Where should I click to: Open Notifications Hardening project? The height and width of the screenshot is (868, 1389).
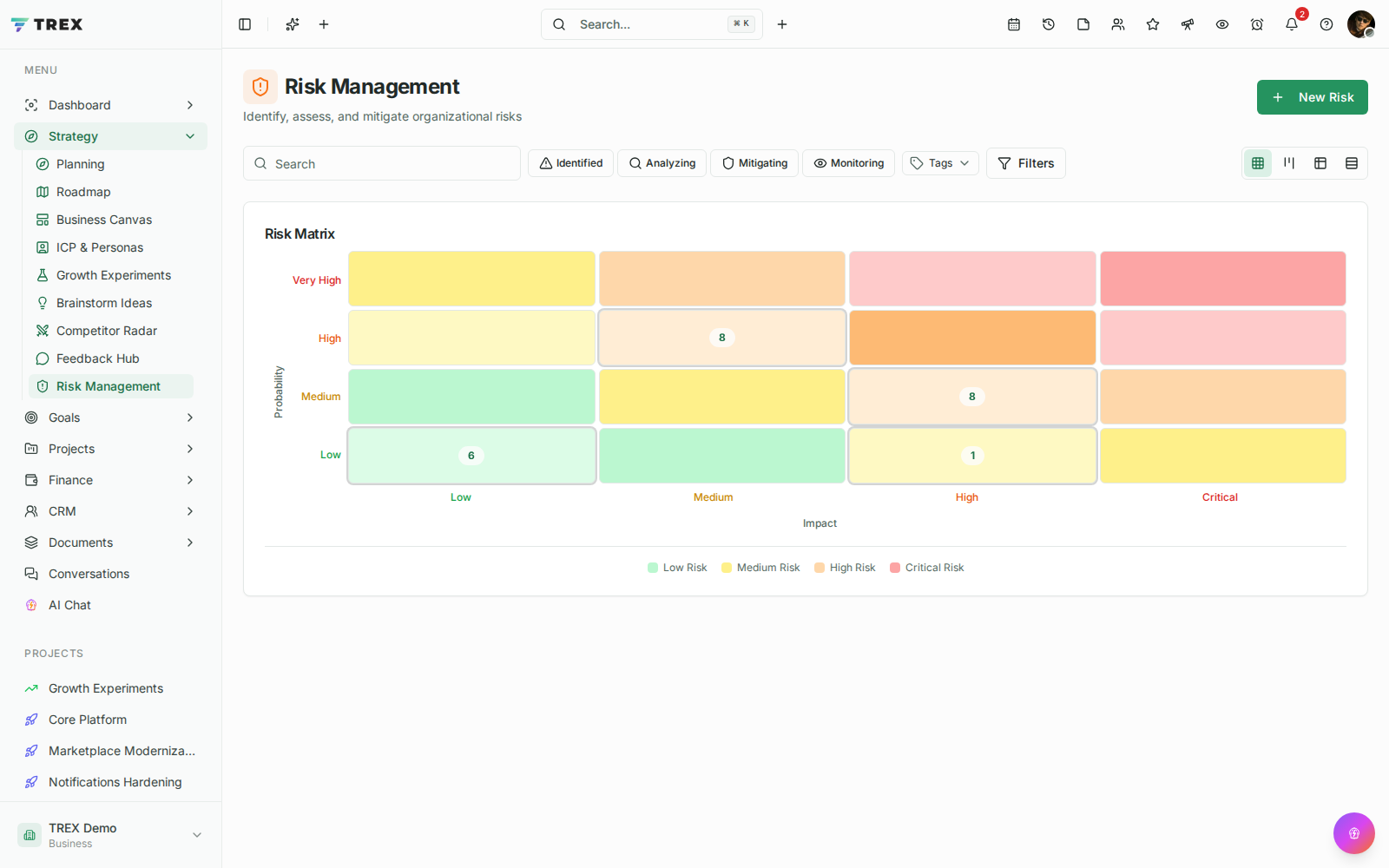pos(110,782)
